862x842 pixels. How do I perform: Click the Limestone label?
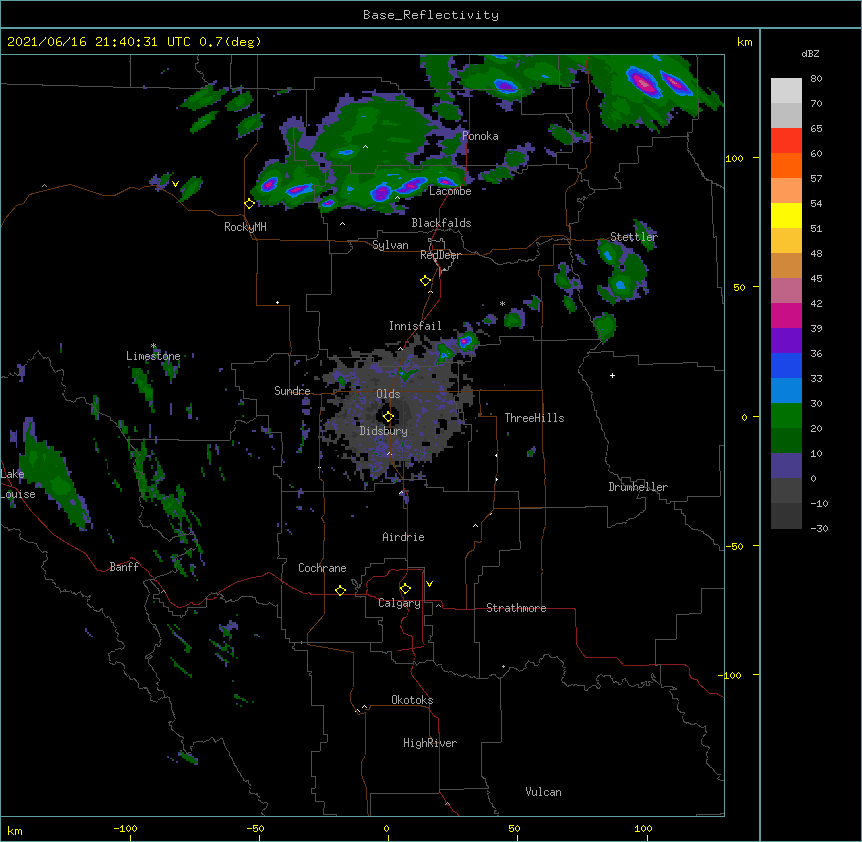153,356
